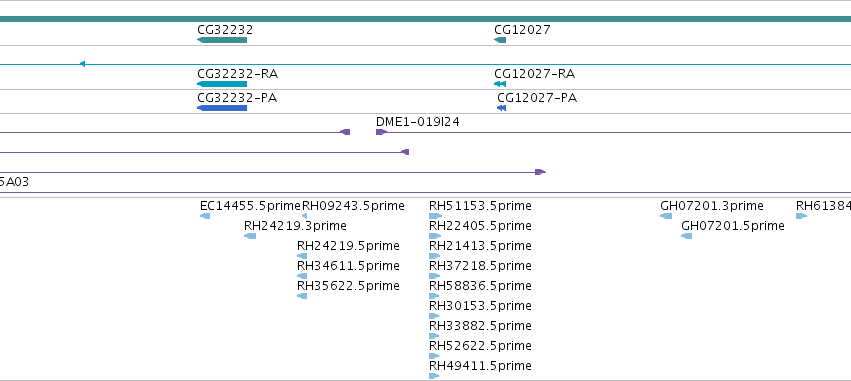Select the GH07201.3prime EST arrow
Image resolution: width=851 pixels, height=381 pixels.
click(x=666, y=216)
